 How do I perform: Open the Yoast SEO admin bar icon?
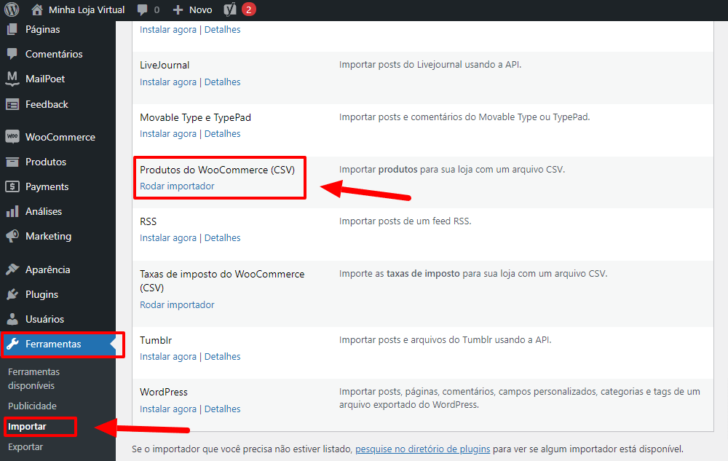tap(230, 9)
